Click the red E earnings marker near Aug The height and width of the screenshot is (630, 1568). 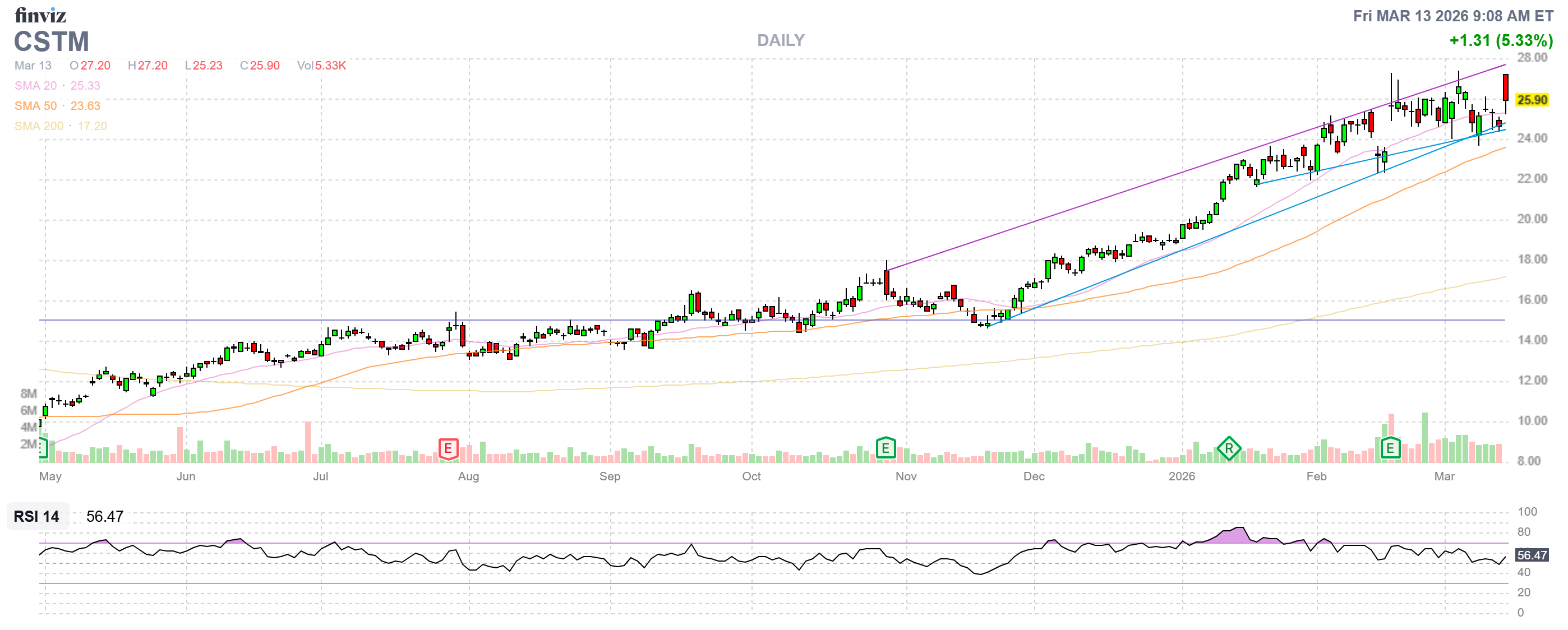448,449
